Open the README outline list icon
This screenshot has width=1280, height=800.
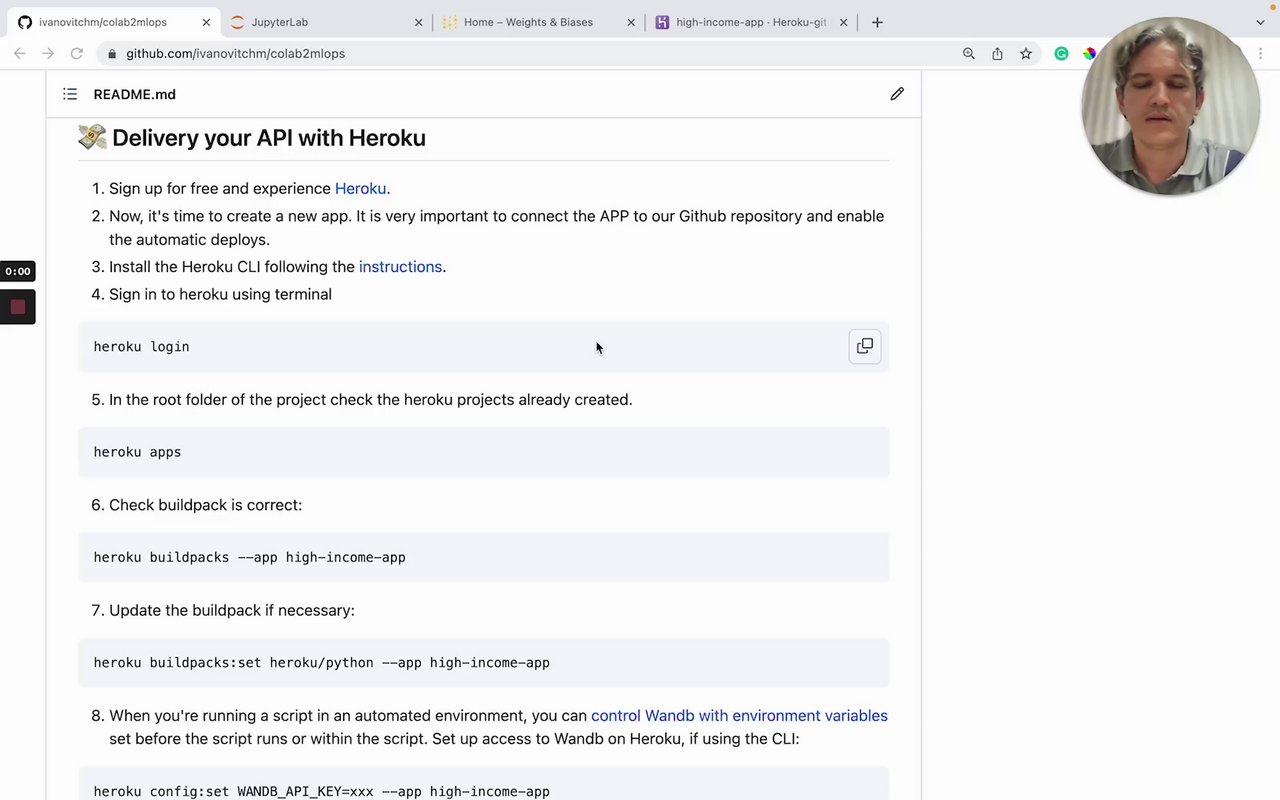click(x=70, y=94)
